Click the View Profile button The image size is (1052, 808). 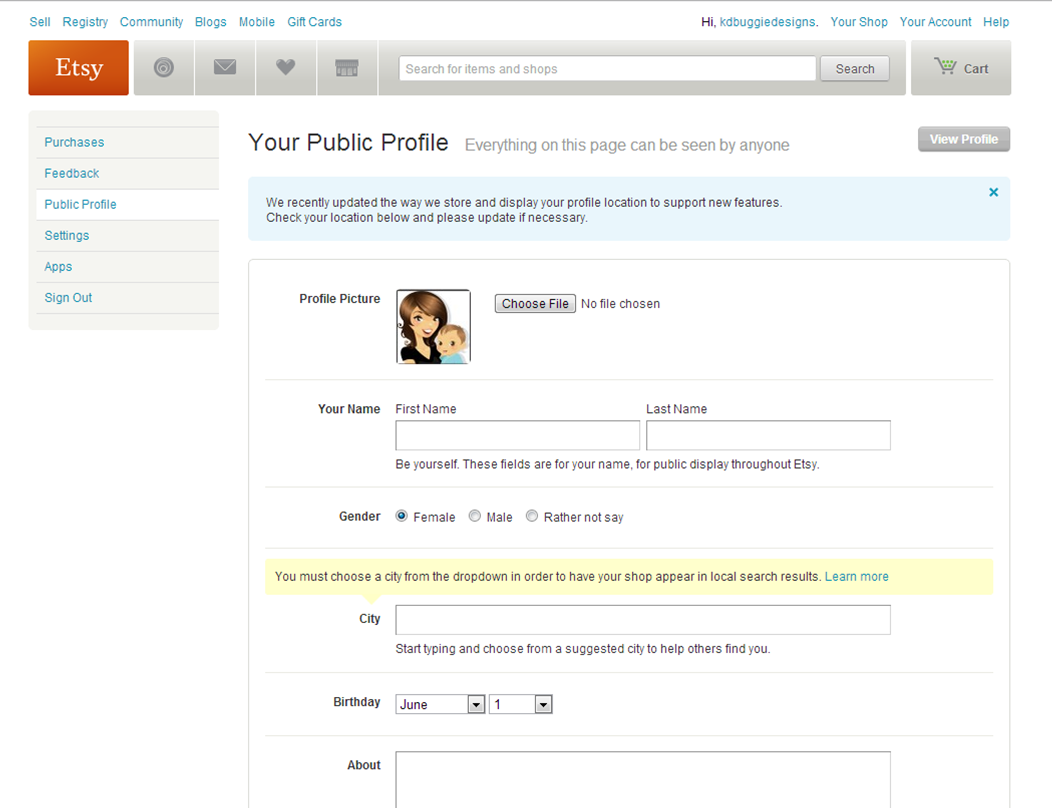963,139
